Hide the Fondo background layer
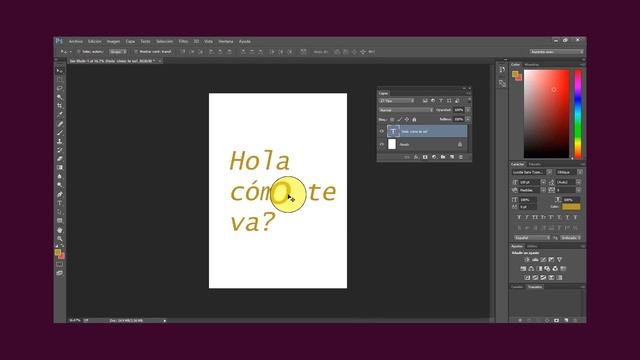Screen dimensions: 640x360 pyautogui.click(x=382, y=144)
